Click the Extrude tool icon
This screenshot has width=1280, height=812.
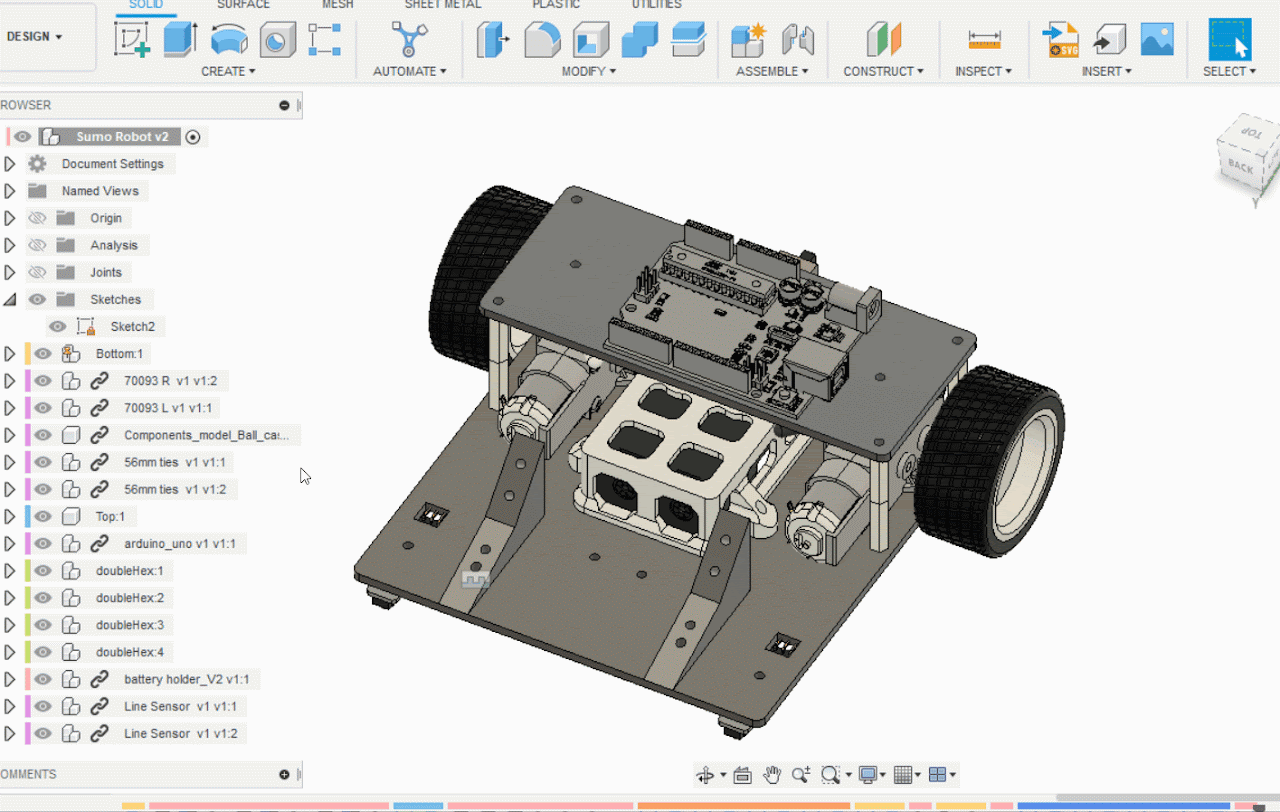point(180,40)
